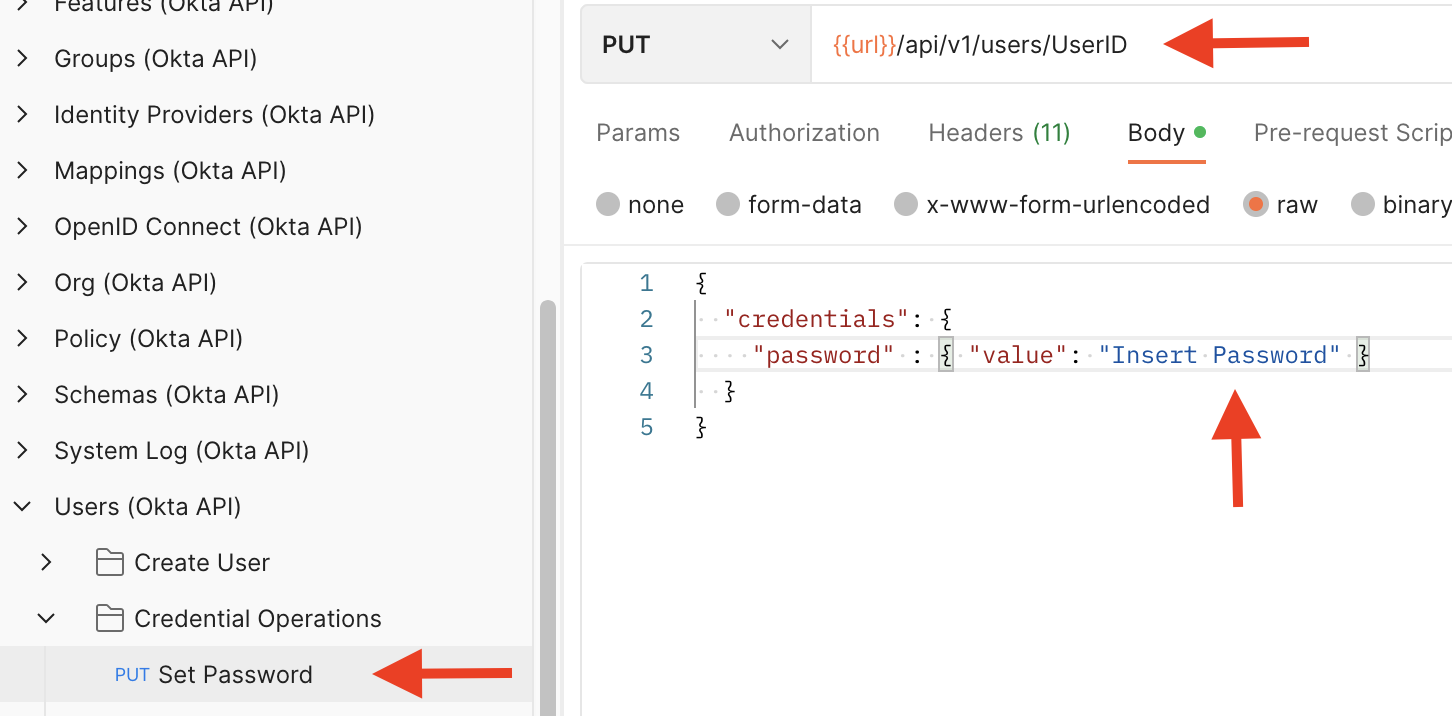This screenshot has height=716, width=1452.
Task: Select the form-data radio option
Action: click(x=728, y=205)
